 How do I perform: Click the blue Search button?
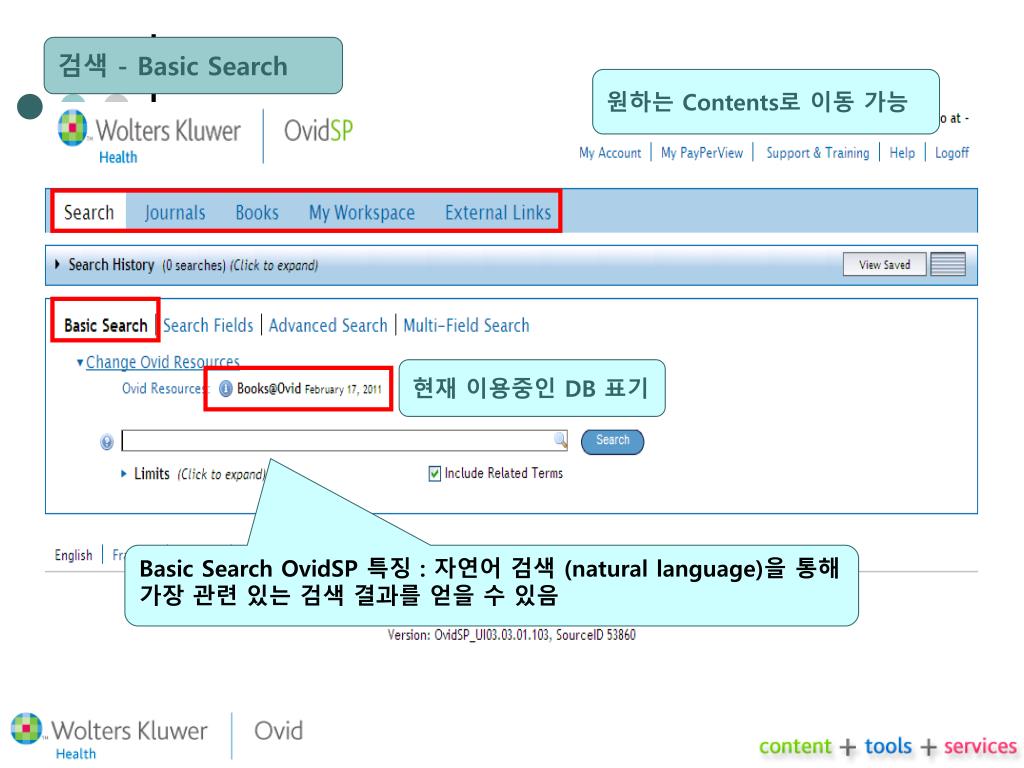click(x=613, y=441)
